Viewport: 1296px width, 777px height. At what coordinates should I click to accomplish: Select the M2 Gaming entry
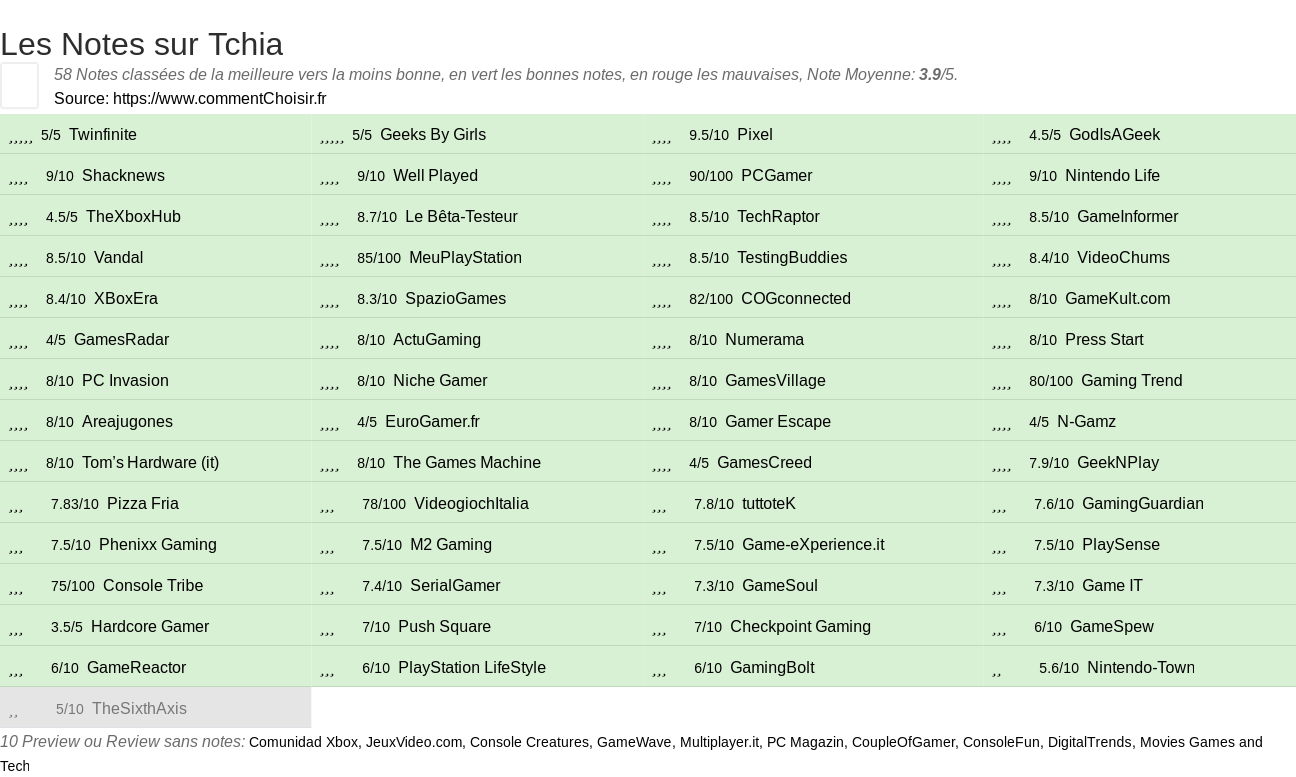point(451,544)
